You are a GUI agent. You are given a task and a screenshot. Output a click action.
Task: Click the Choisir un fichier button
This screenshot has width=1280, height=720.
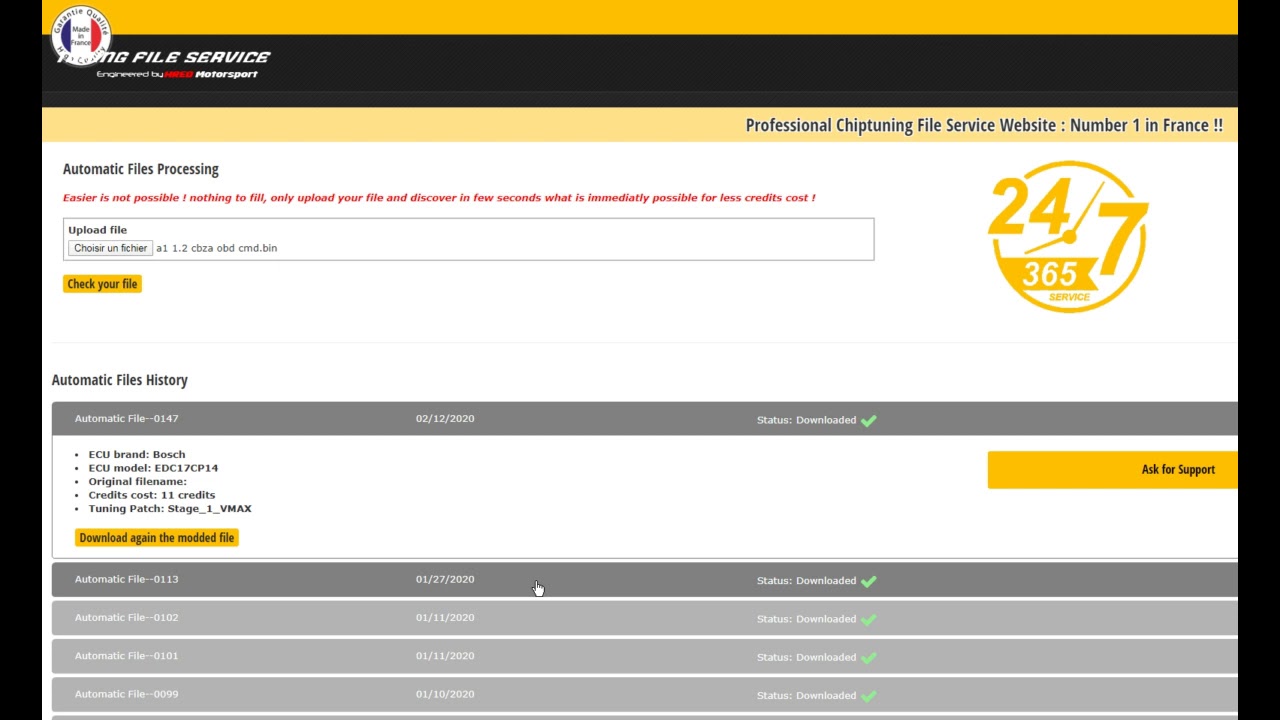coord(110,248)
